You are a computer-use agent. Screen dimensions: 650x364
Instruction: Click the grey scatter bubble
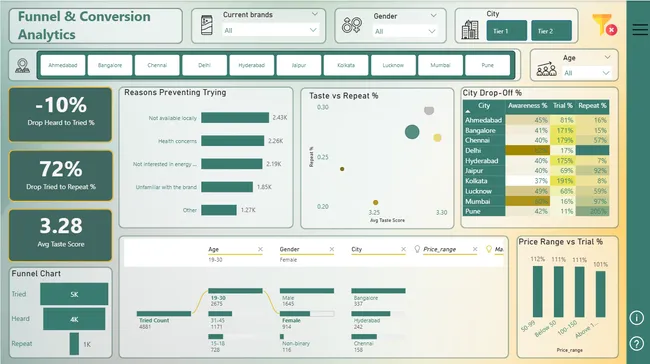429,110
